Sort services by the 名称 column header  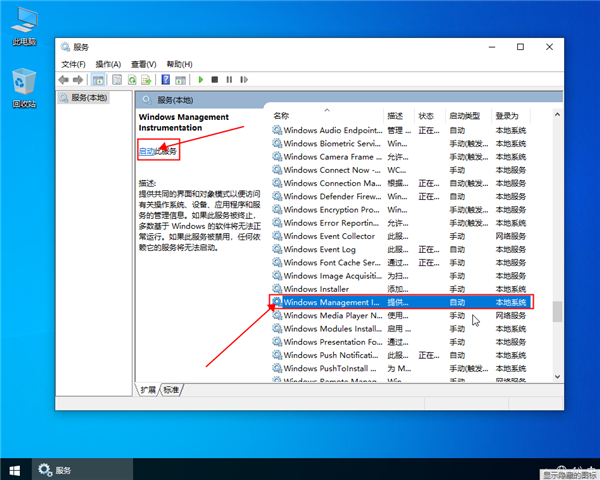pos(281,115)
